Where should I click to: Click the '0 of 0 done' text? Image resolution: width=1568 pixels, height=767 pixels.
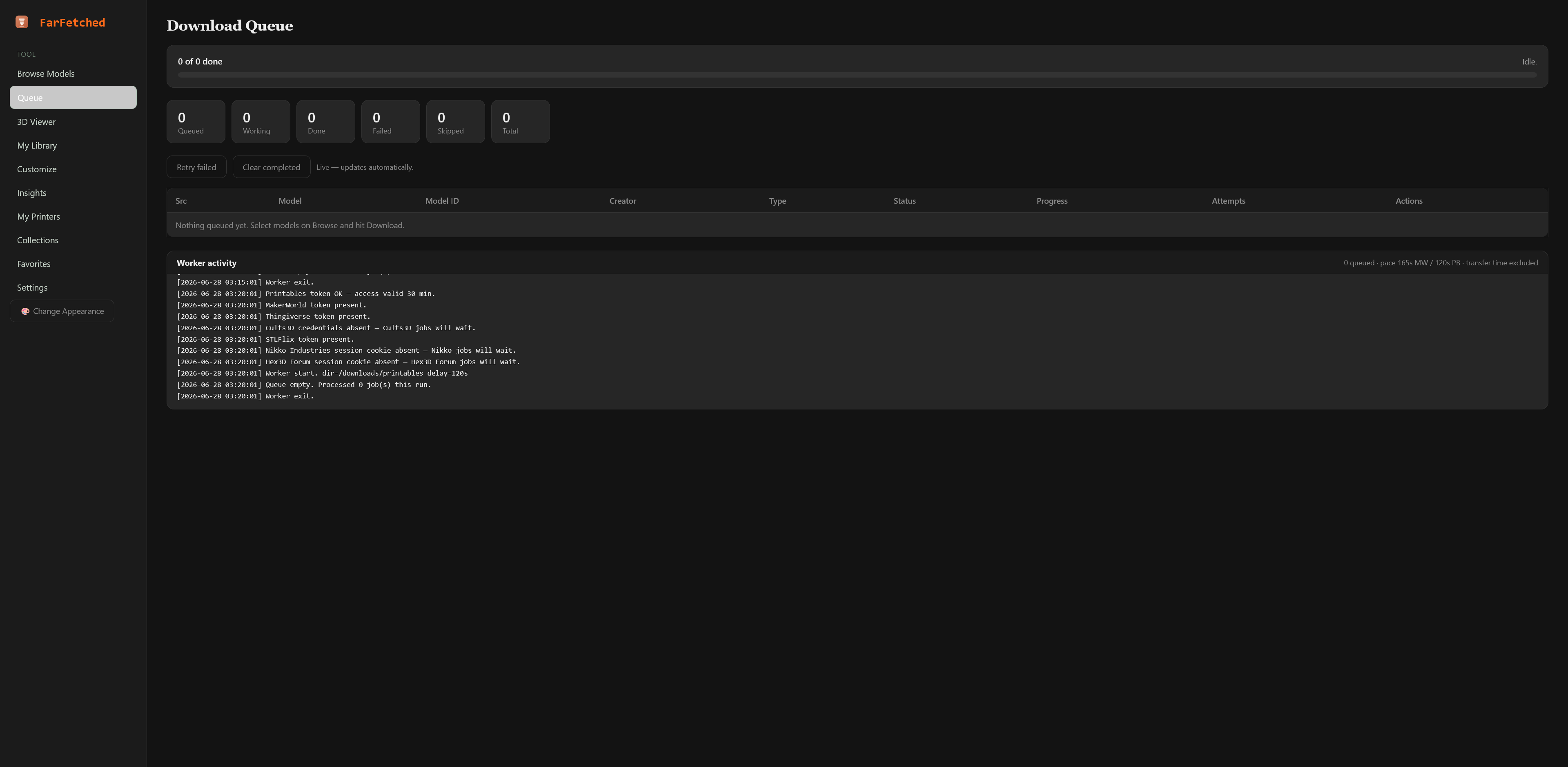[200, 62]
